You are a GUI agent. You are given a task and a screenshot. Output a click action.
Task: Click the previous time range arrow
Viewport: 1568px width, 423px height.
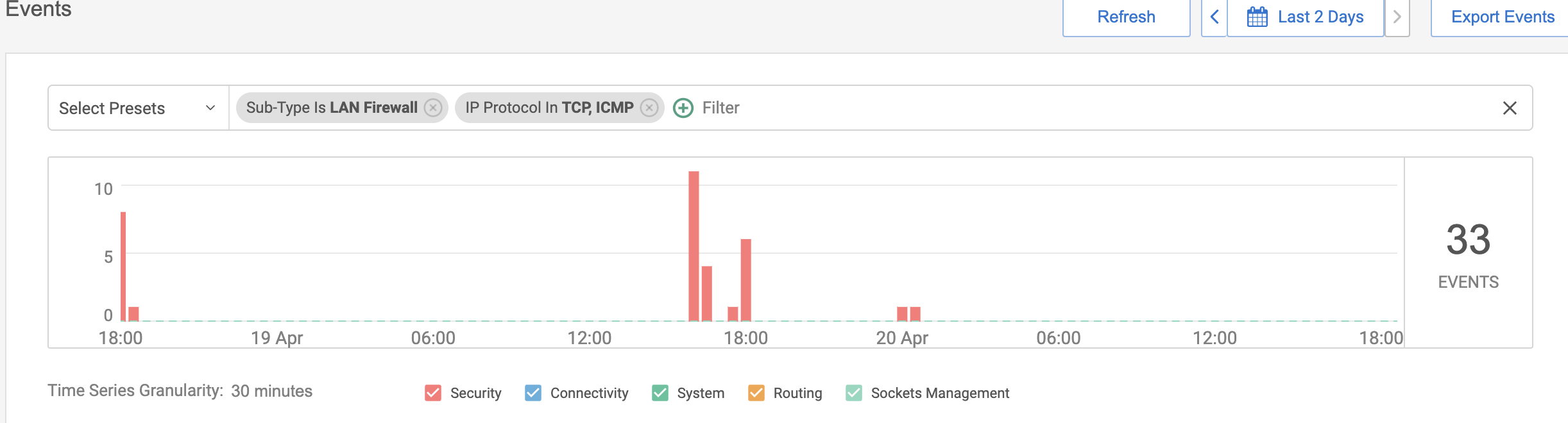point(1214,17)
